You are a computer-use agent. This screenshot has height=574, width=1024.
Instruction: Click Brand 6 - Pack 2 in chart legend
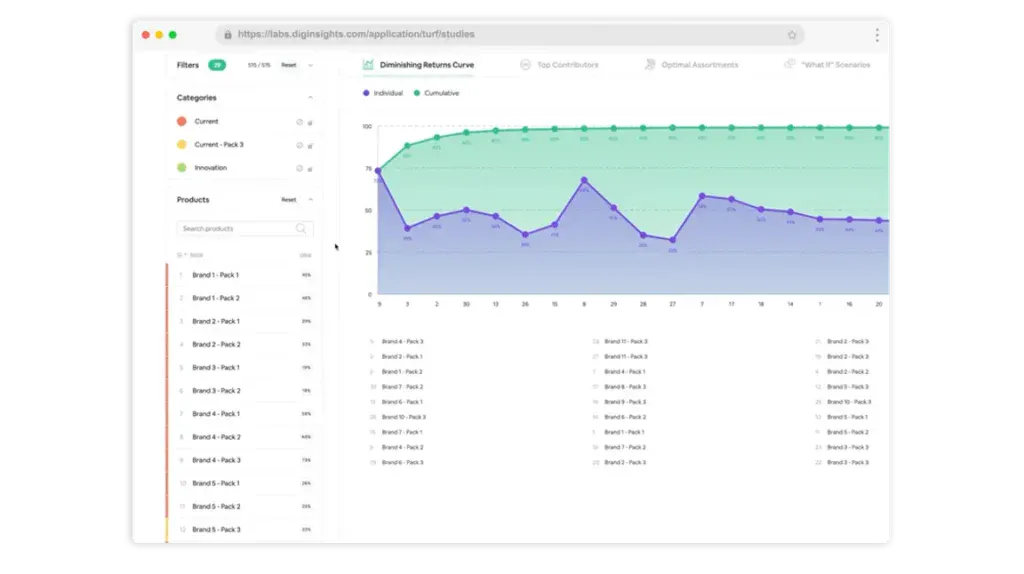coord(625,417)
